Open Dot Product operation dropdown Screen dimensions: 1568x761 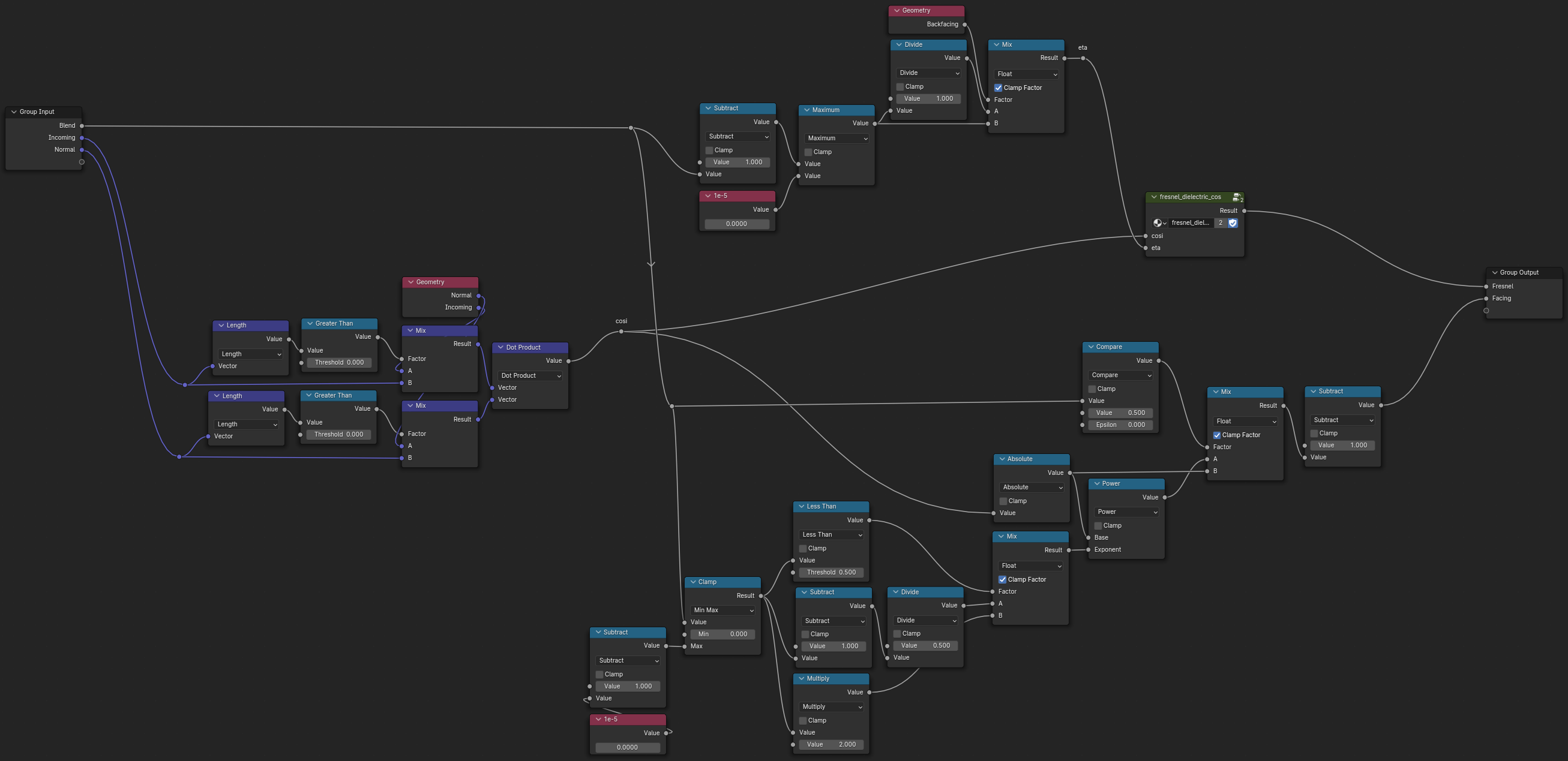click(530, 376)
